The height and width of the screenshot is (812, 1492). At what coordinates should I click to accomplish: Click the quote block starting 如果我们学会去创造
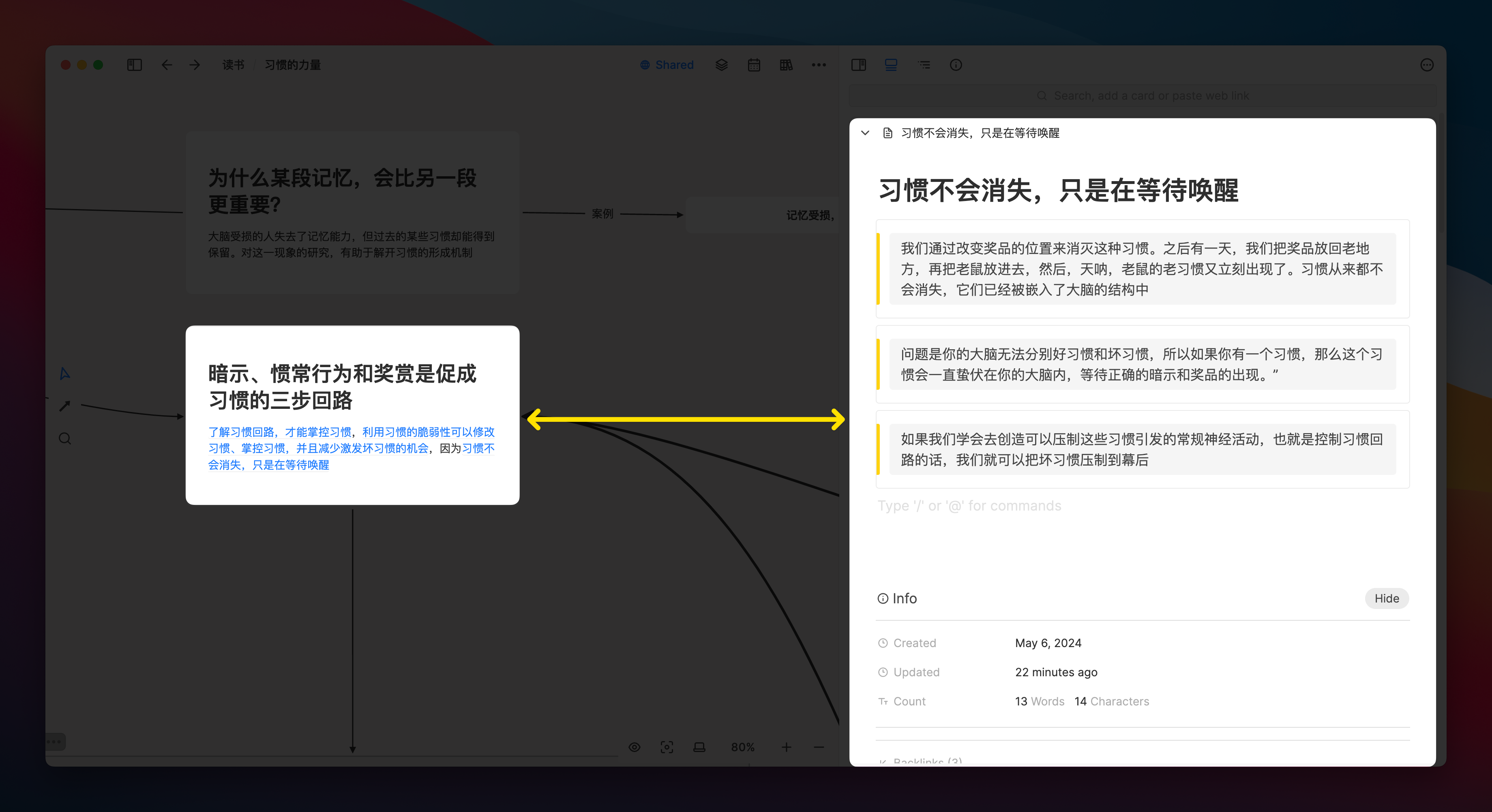1142,450
